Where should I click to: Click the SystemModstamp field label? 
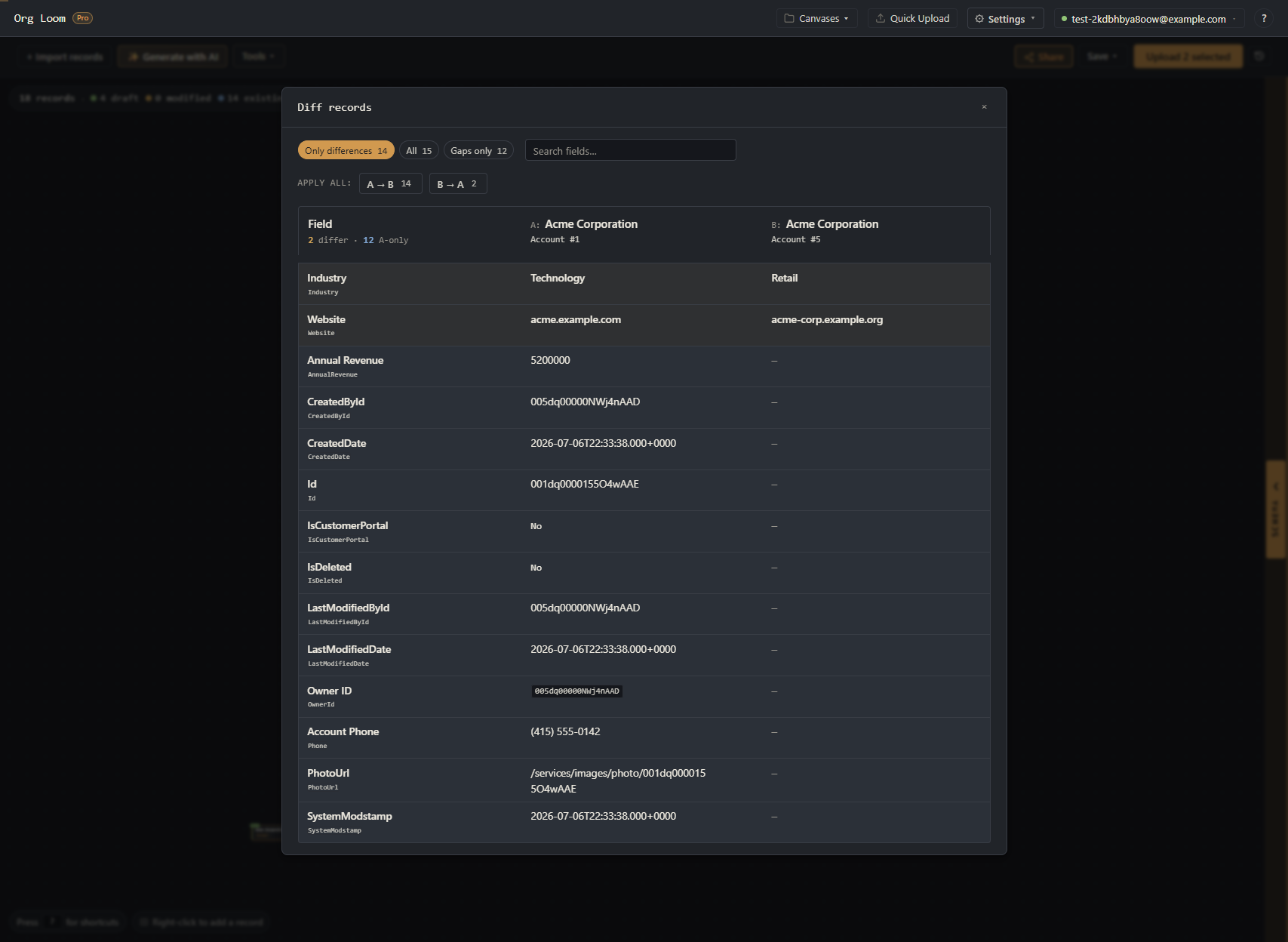(349, 816)
